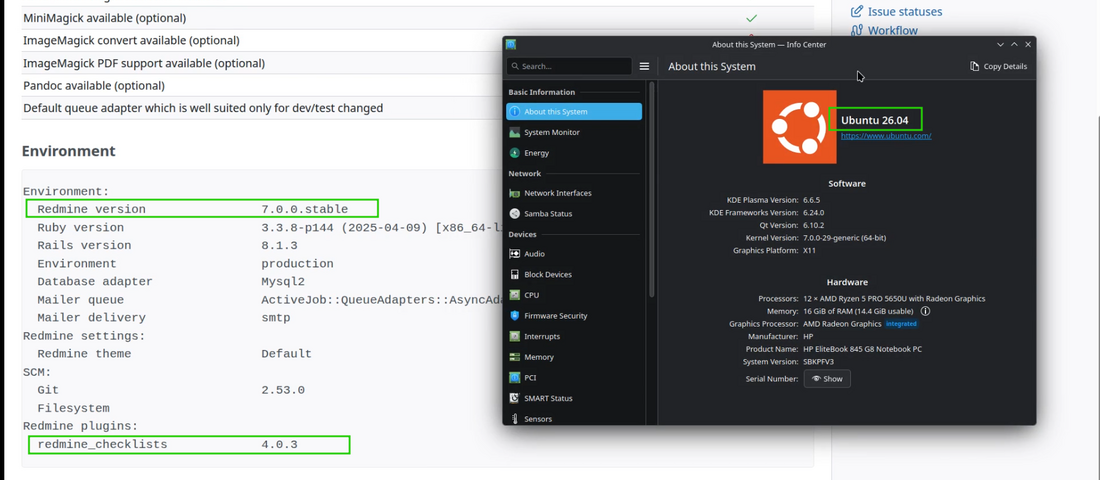This screenshot has width=1100, height=480.
Task: Click the Processors AMD Ryzen value
Action: tap(894, 299)
